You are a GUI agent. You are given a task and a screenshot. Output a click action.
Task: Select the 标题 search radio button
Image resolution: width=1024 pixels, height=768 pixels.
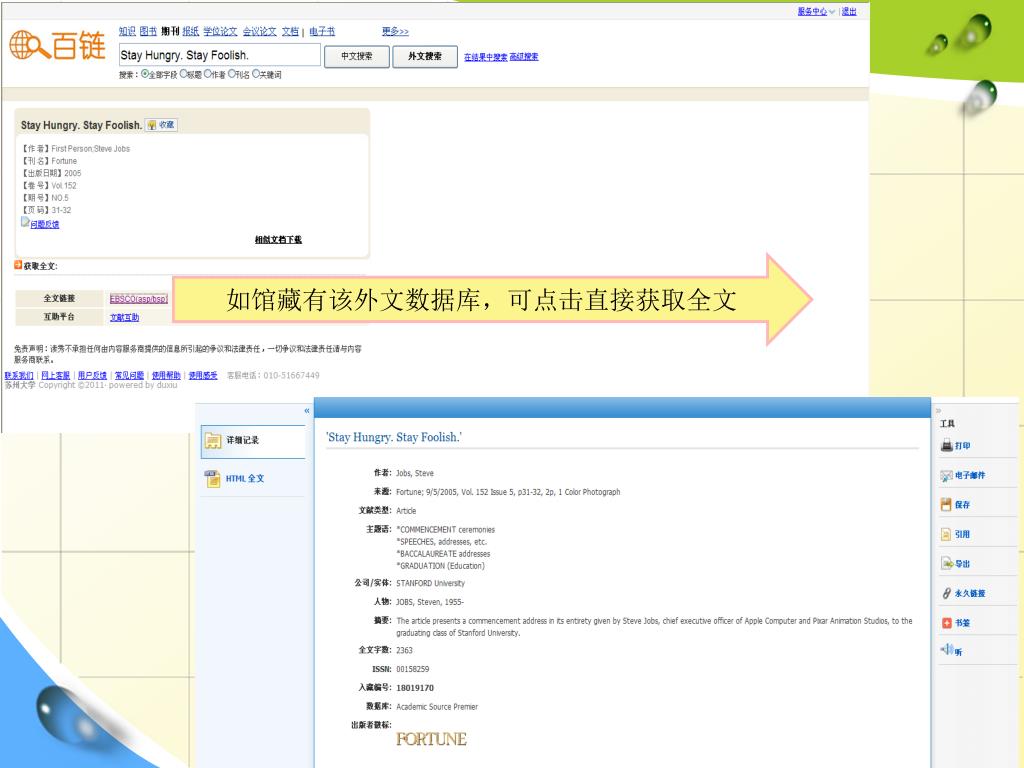[184, 74]
